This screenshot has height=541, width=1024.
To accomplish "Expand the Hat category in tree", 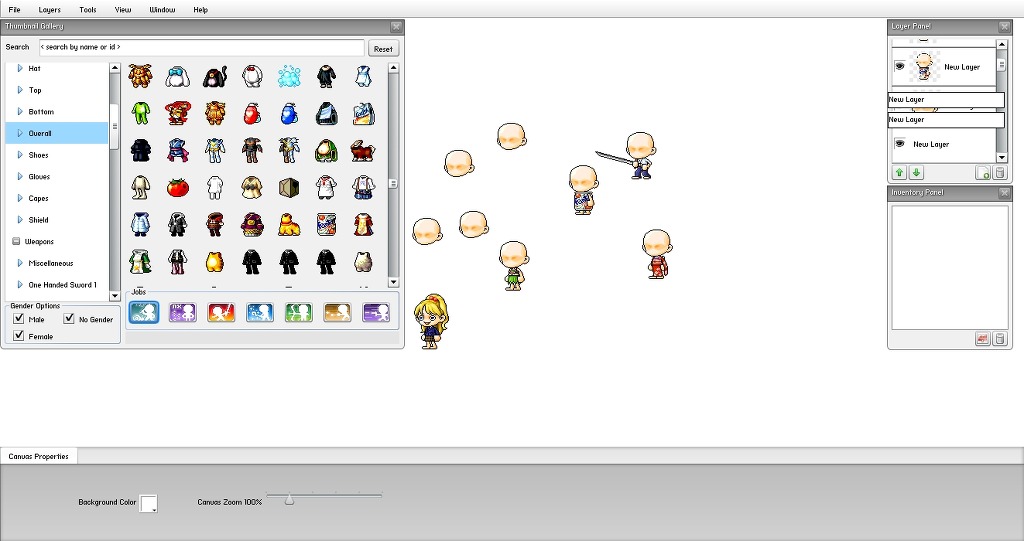I will [x=20, y=69].
